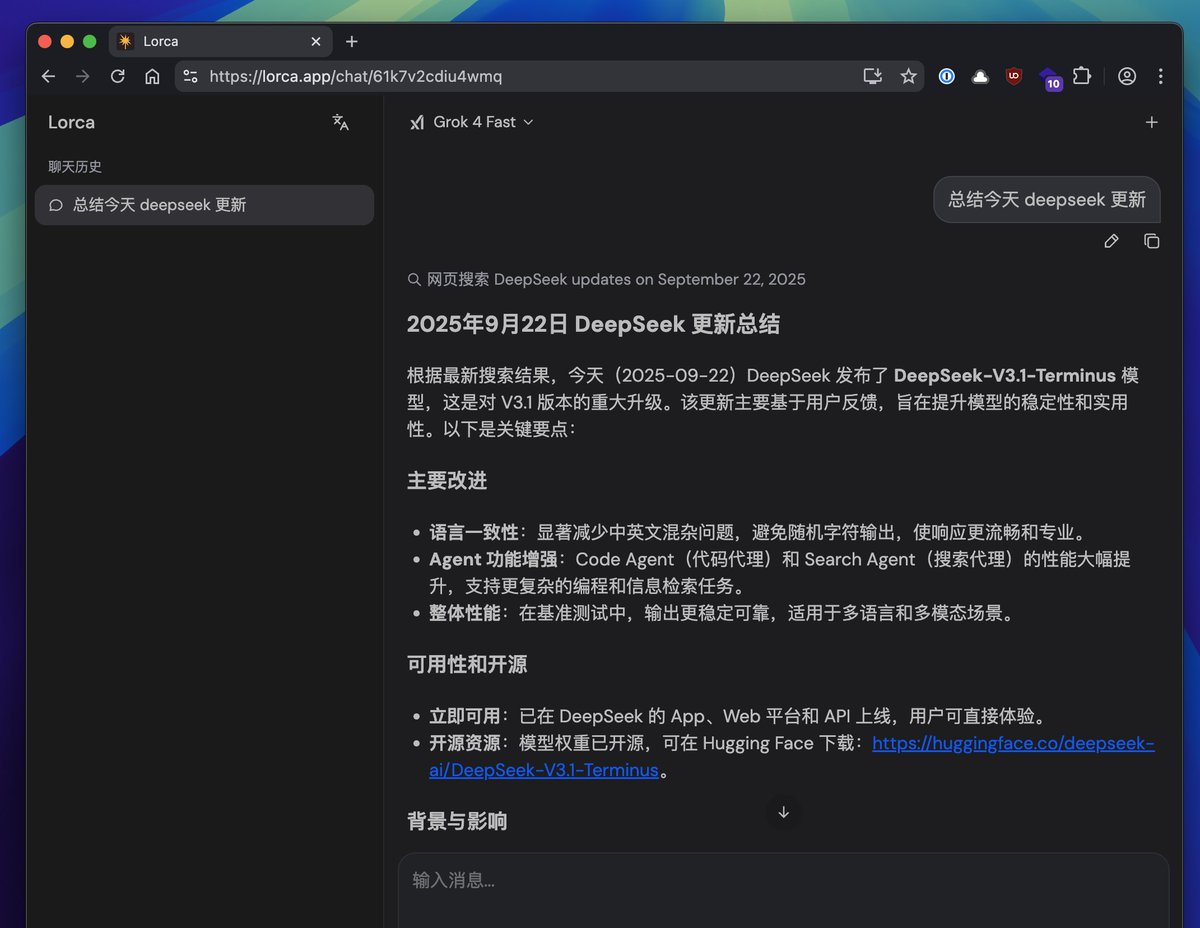Close the Lorca browser tab

[316, 41]
